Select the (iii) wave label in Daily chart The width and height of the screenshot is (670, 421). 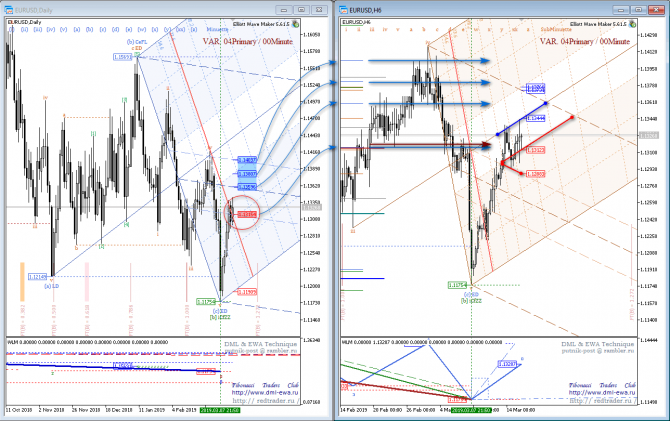pos(38,29)
